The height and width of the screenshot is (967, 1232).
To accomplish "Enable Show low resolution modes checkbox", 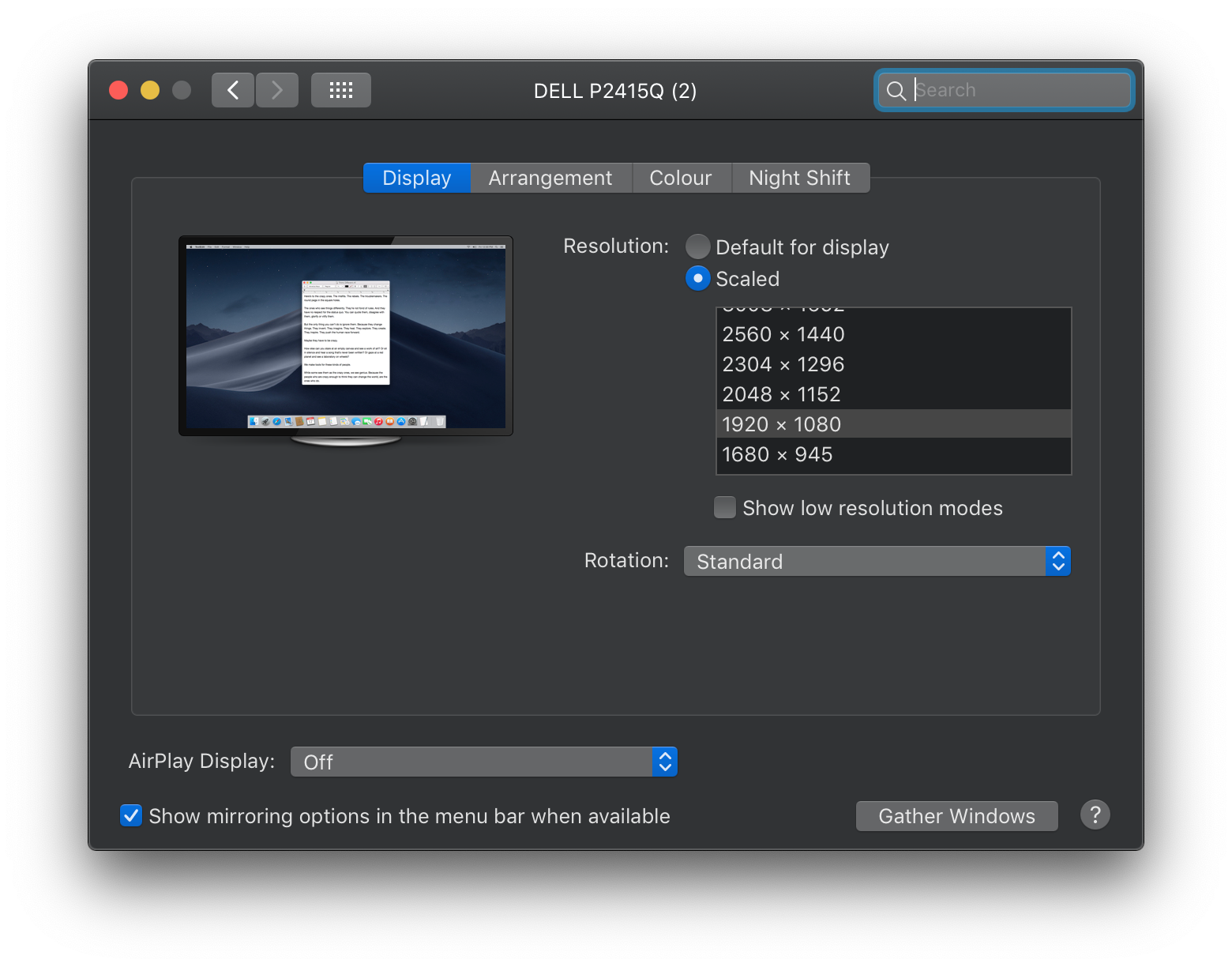I will click(724, 507).
